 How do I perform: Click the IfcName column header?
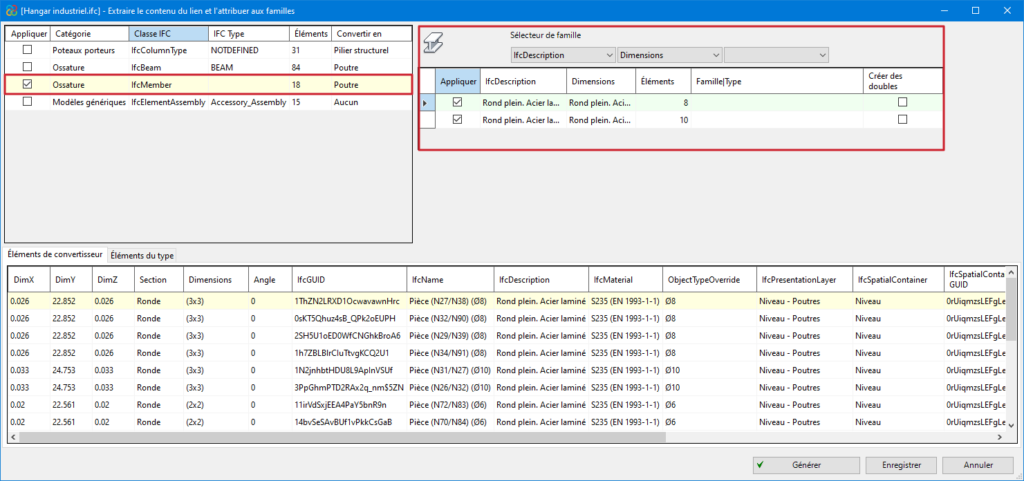pos(450,279)
